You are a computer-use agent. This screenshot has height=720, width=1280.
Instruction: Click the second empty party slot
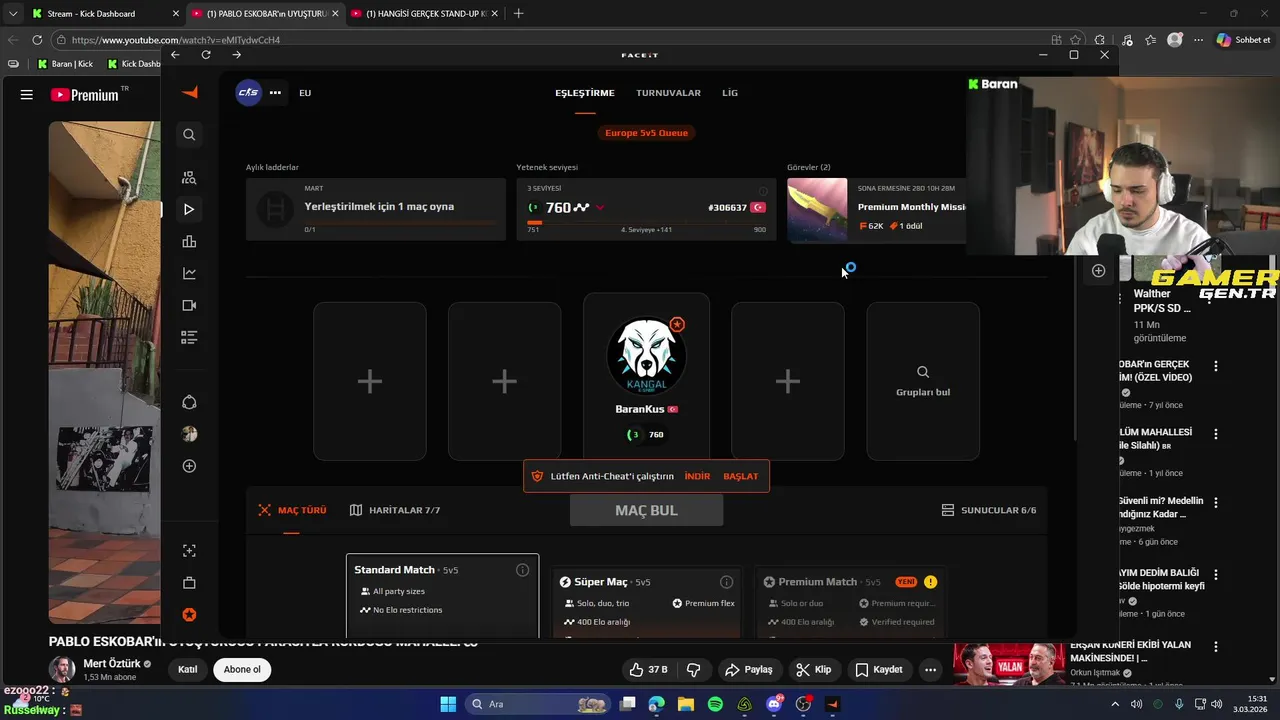coord(504,381)
